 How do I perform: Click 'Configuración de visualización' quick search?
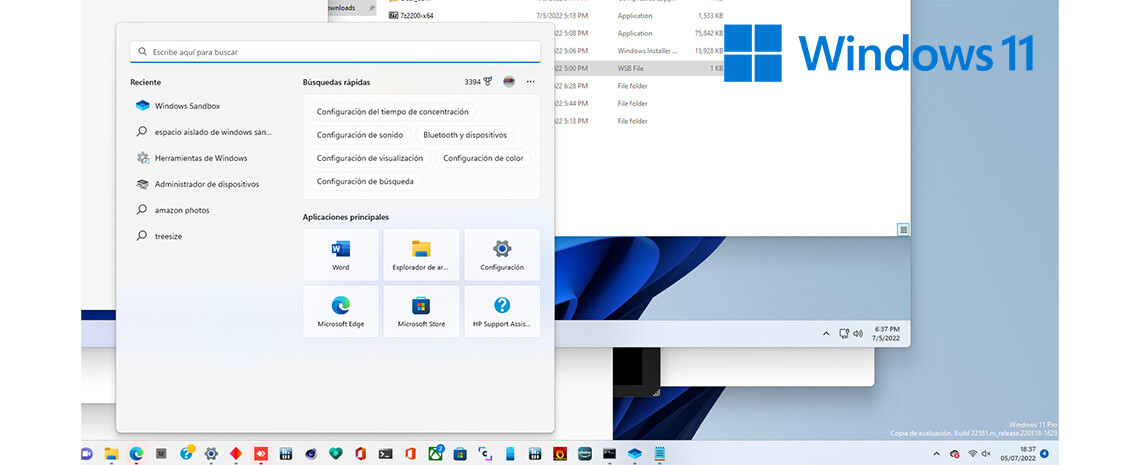coord(370,158)
